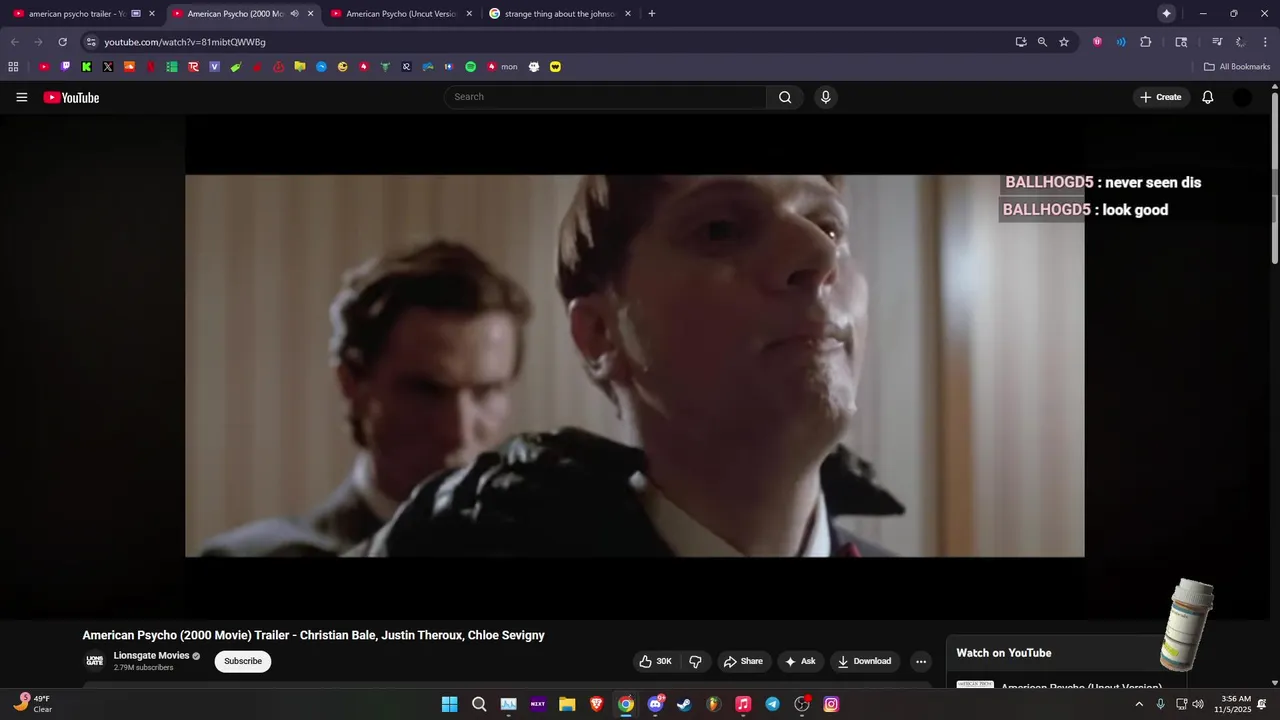Open the Create menu button
Screen dimensions: 1280x720
1160,97
